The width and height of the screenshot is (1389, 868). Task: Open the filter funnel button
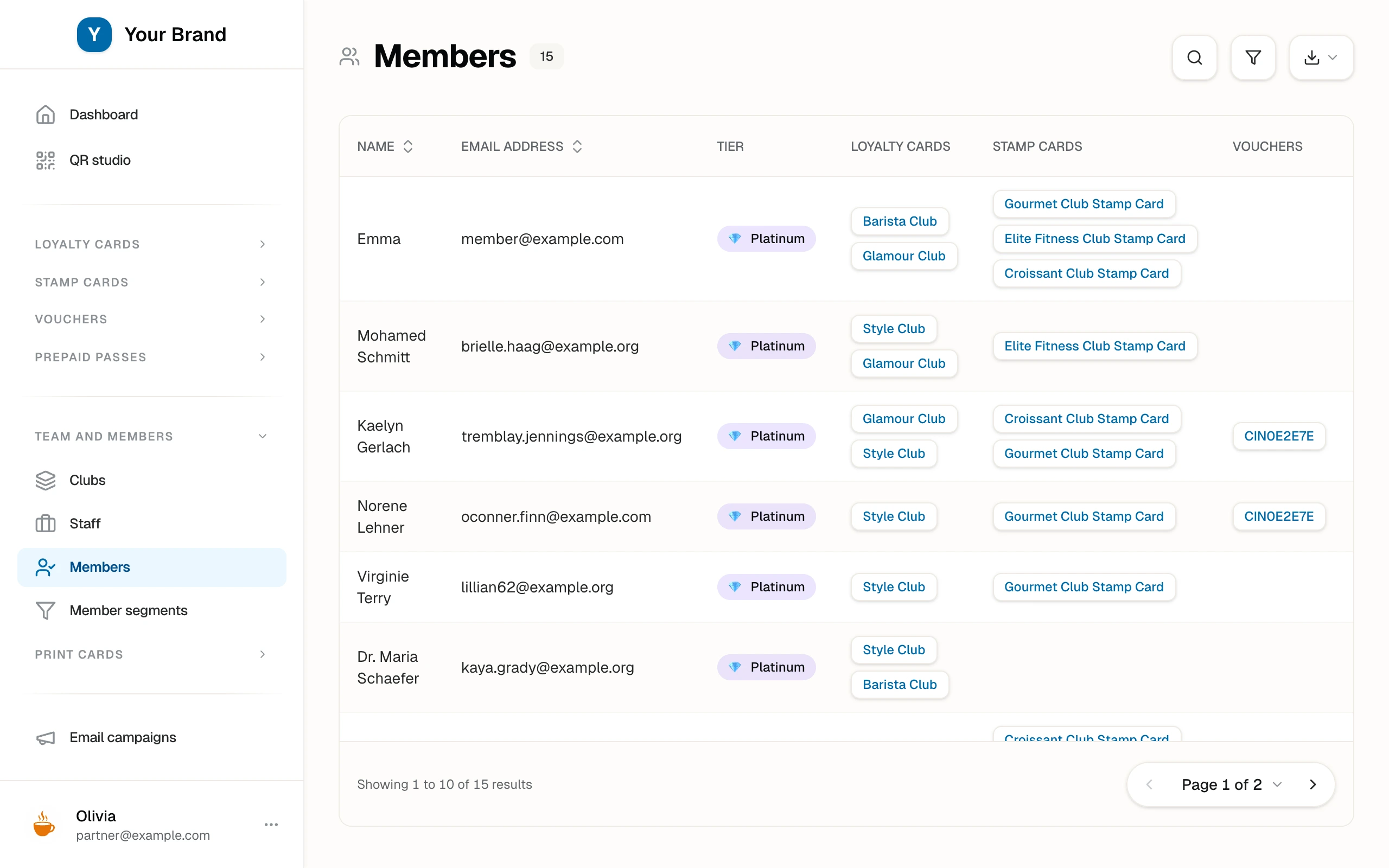point(1253,58)
